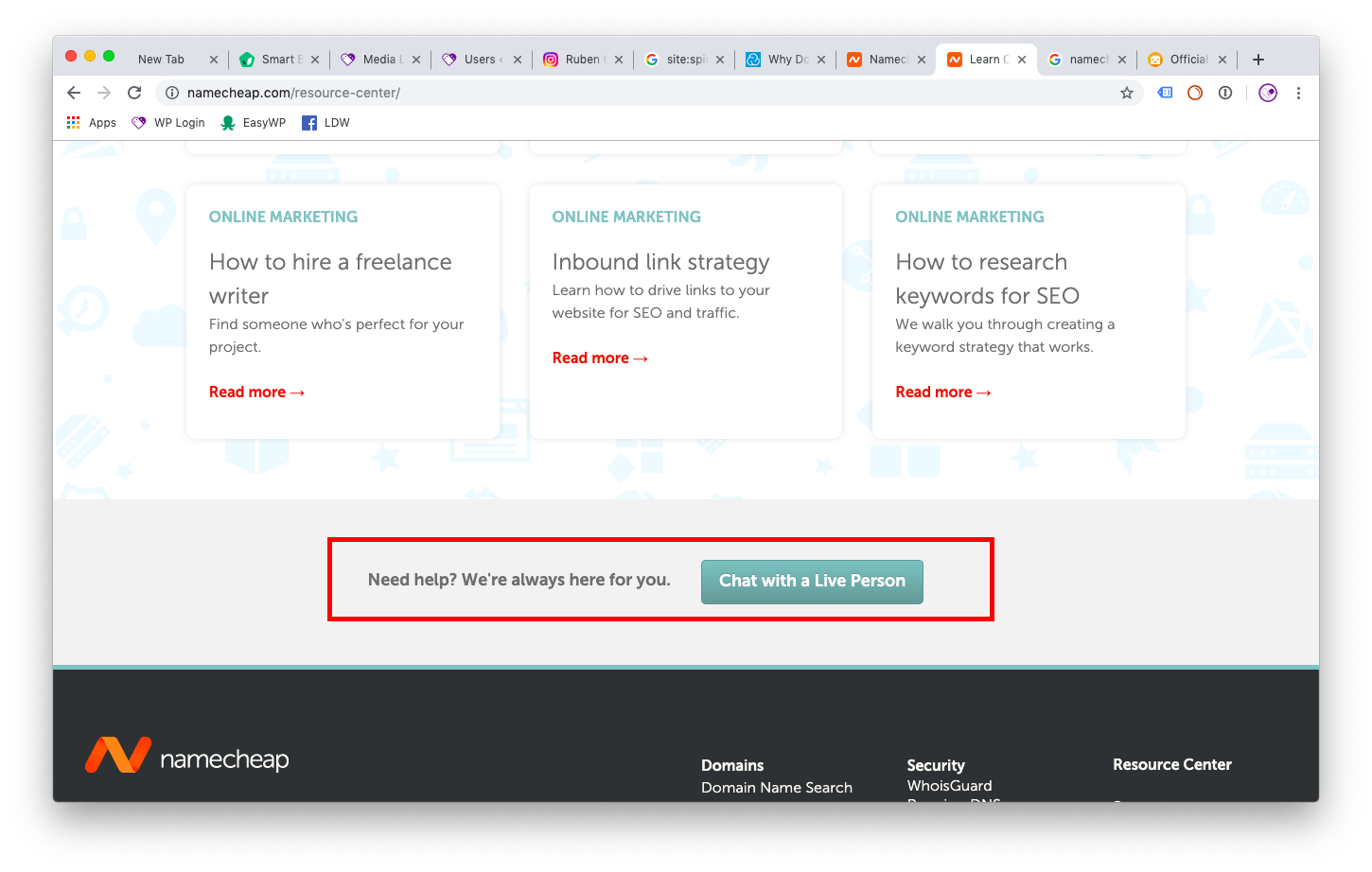Read more about hiring a freelance writer
This screenshot has width=1372, height=872.
pyautogui.click(x=256, y=392)
